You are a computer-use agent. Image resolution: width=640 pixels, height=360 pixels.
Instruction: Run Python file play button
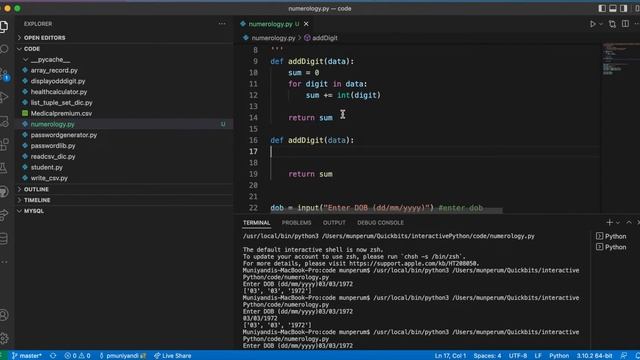[x=593, y=24]
